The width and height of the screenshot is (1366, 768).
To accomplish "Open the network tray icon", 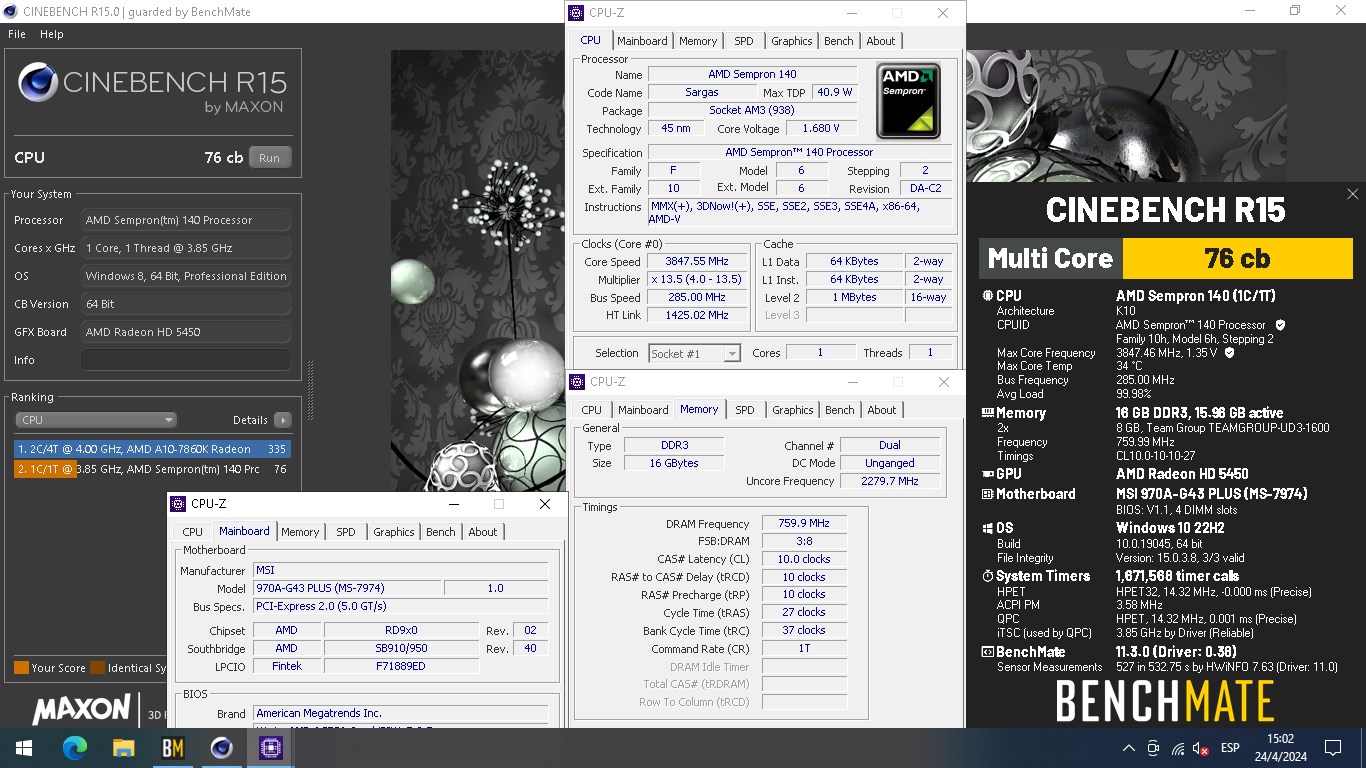I will point(1177,748).
